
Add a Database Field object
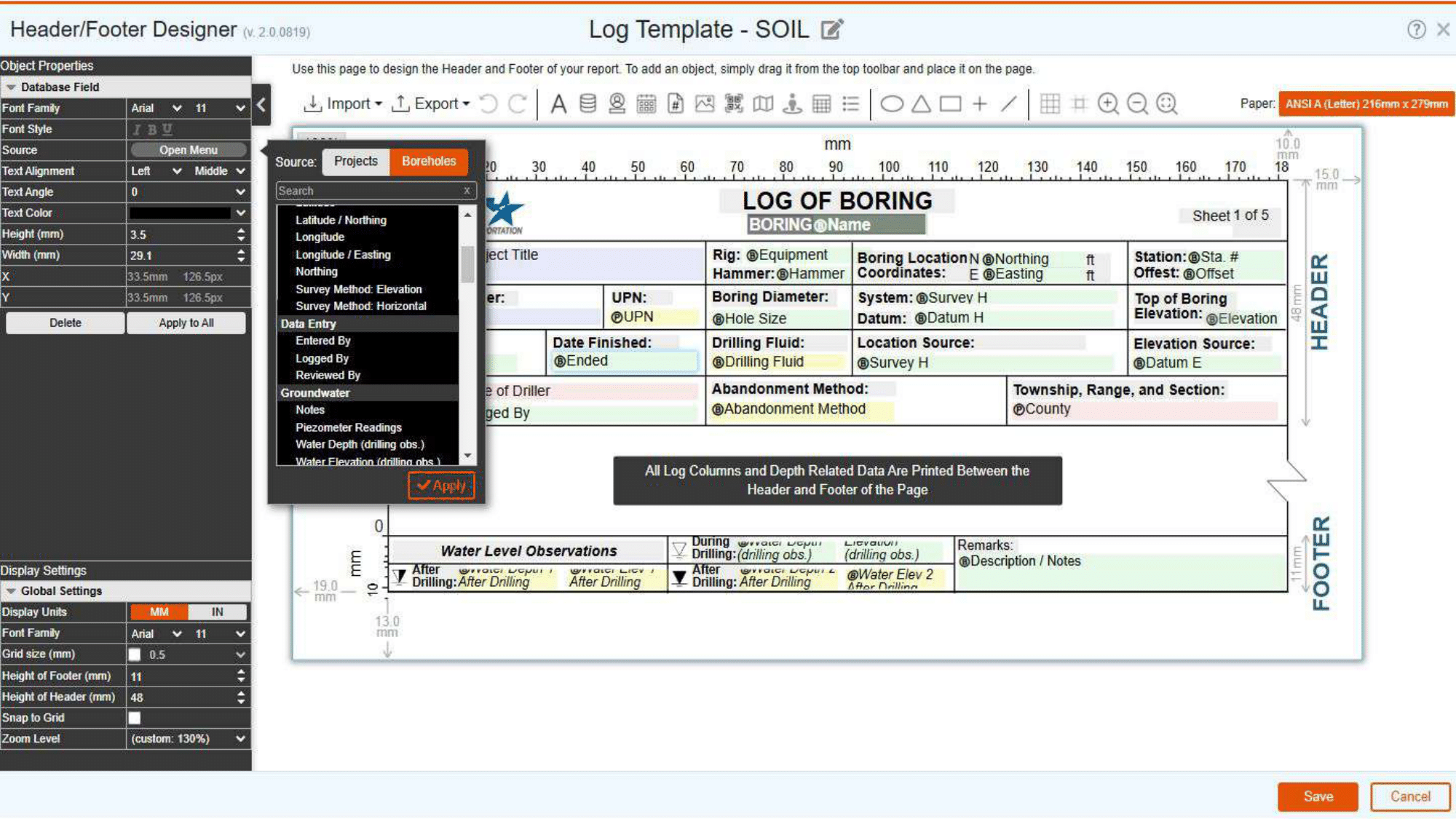(587, 104)
